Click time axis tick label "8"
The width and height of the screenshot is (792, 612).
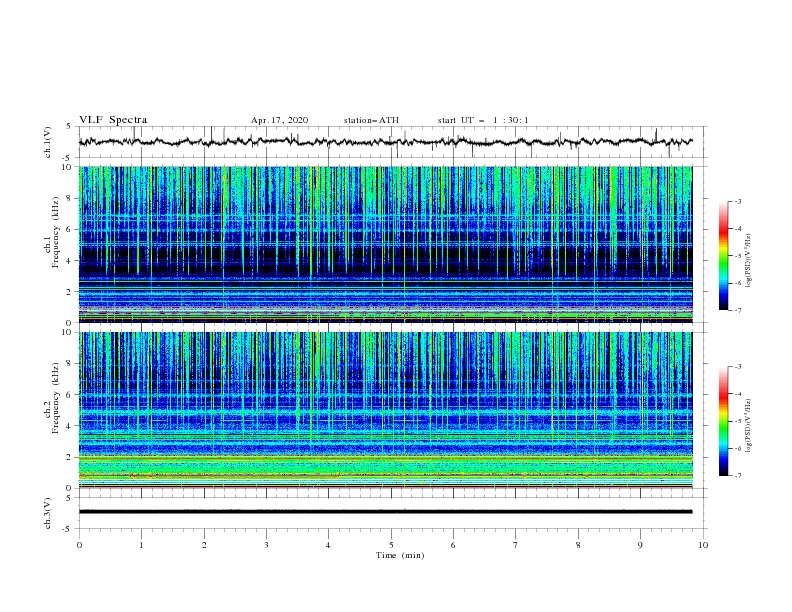click(x=578, y=545)
